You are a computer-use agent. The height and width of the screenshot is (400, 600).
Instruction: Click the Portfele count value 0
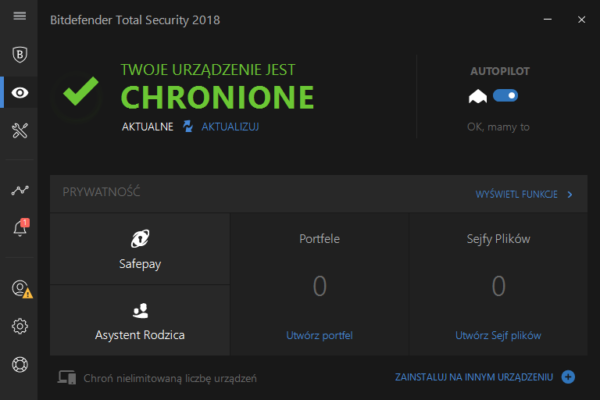320,286
